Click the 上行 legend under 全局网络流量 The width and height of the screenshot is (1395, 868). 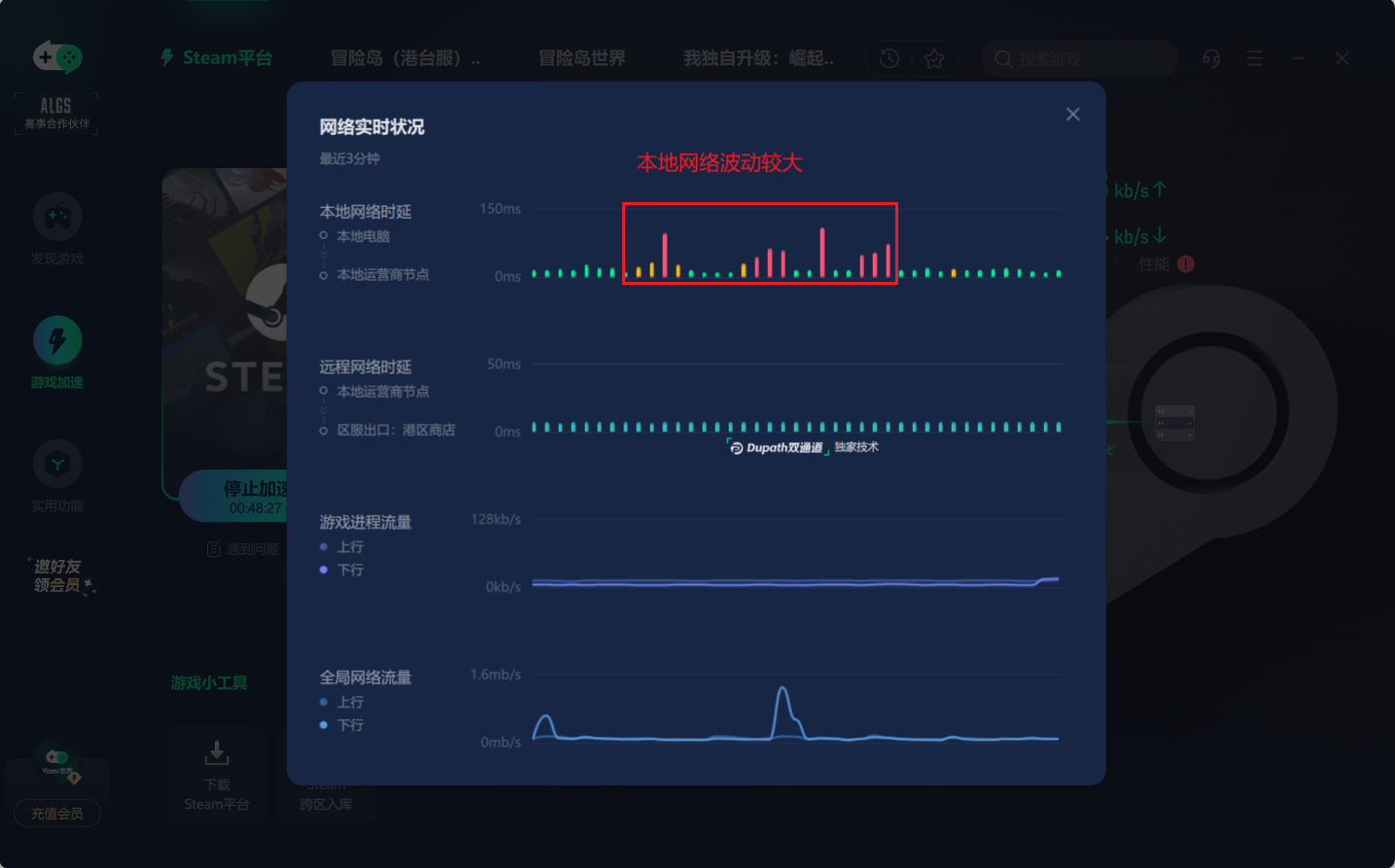349,702
